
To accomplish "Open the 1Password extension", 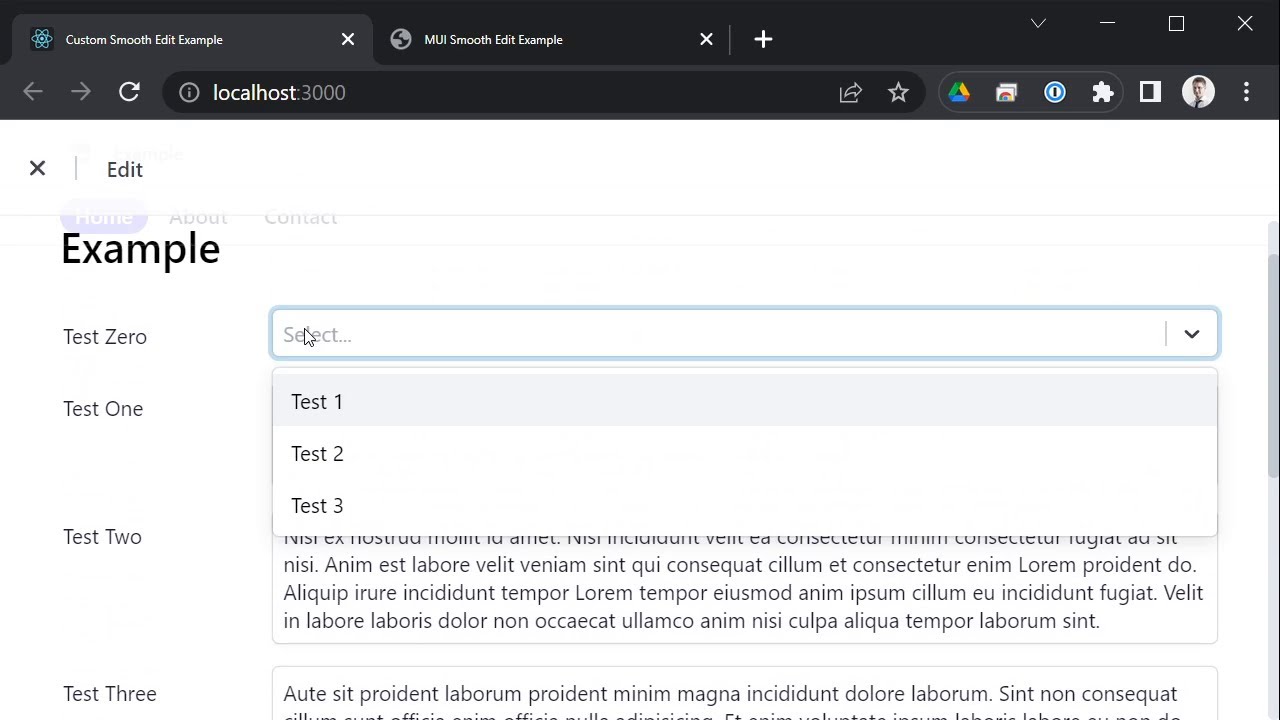I will click(x=1055, y=92).
